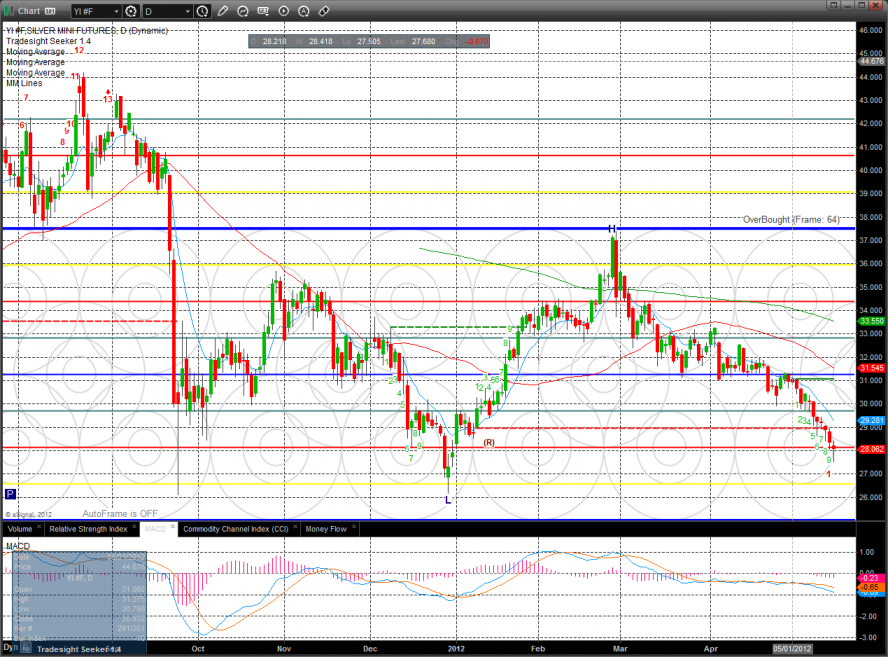
Task: Click the pop-out window icon in title bar
Action: pyautogui.click(x=833, y=5)
